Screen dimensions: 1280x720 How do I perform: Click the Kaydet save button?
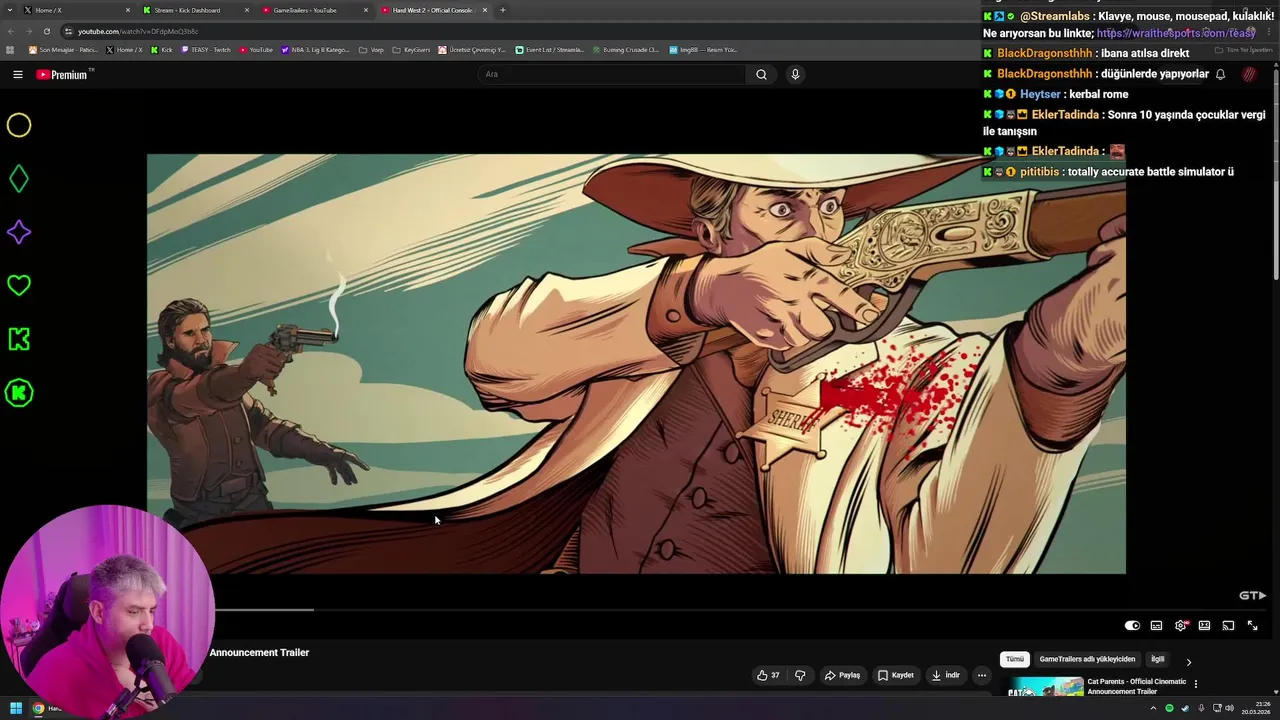click(896, 675)
